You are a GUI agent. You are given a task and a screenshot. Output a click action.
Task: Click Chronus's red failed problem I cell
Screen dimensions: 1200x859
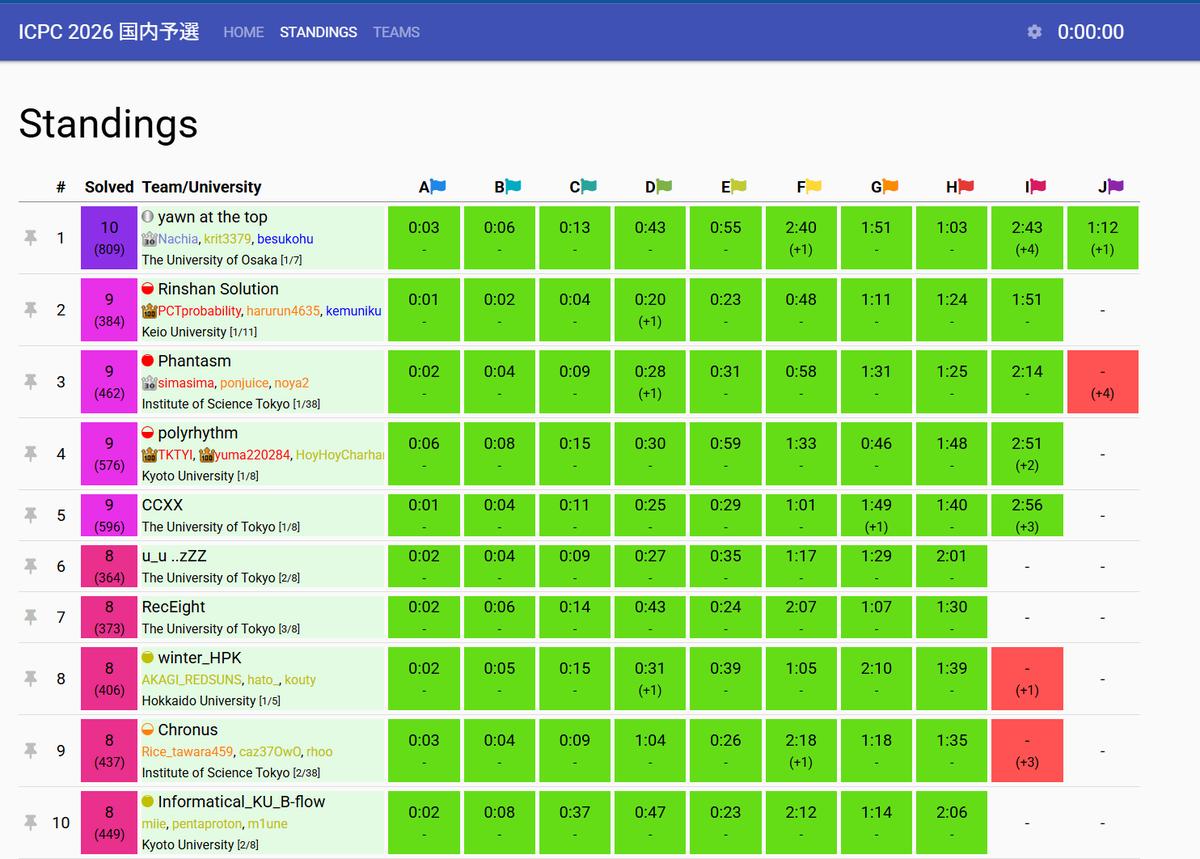coord(1027,751)
